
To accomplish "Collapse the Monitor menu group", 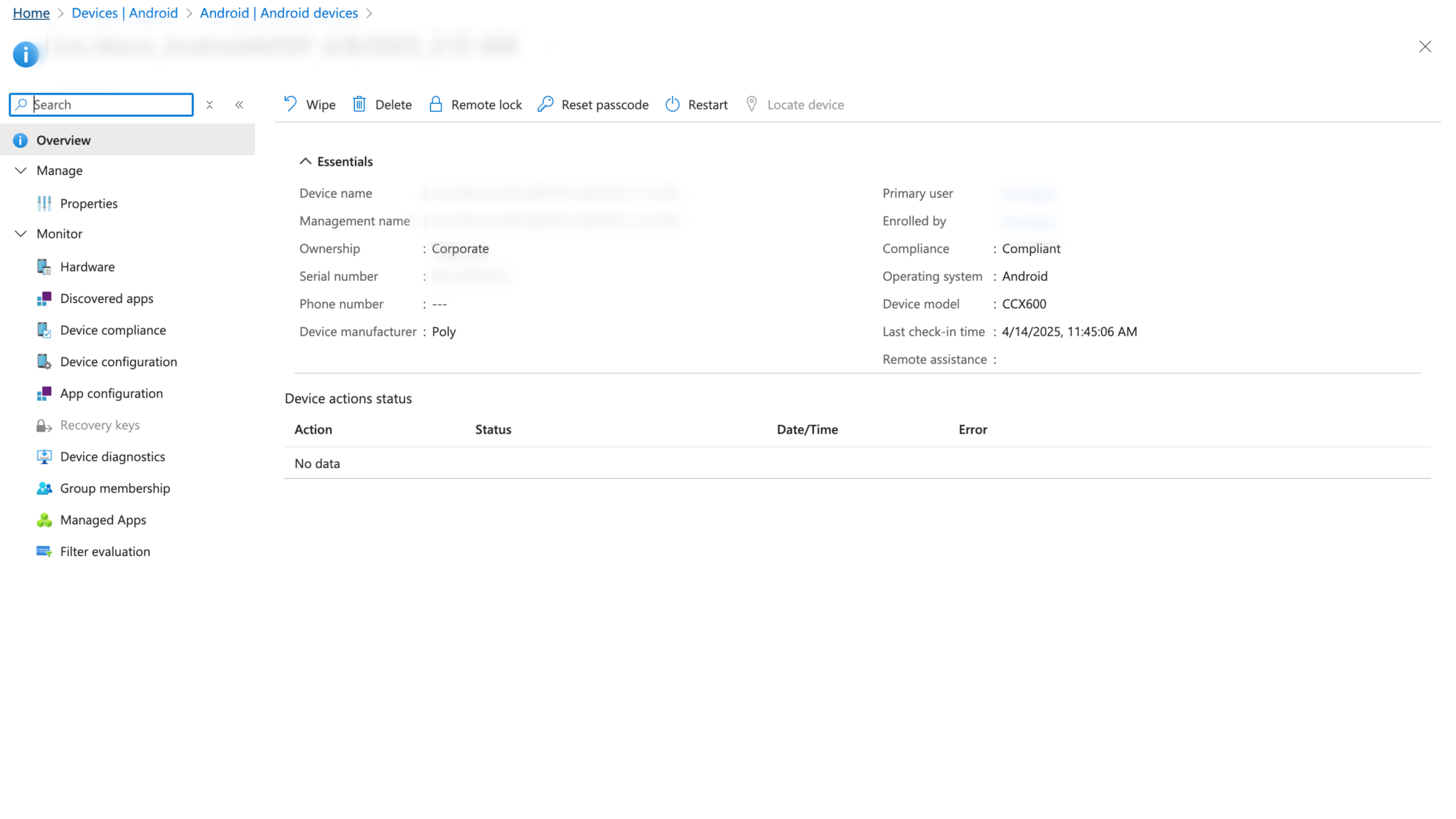I will pos(21,234).
